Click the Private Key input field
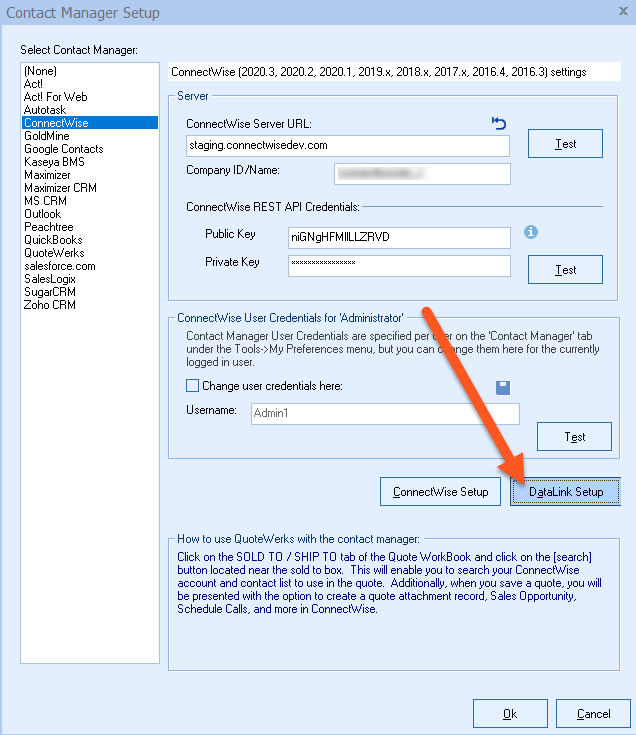Viewport: 636px width, 735px height. (399, 266)
